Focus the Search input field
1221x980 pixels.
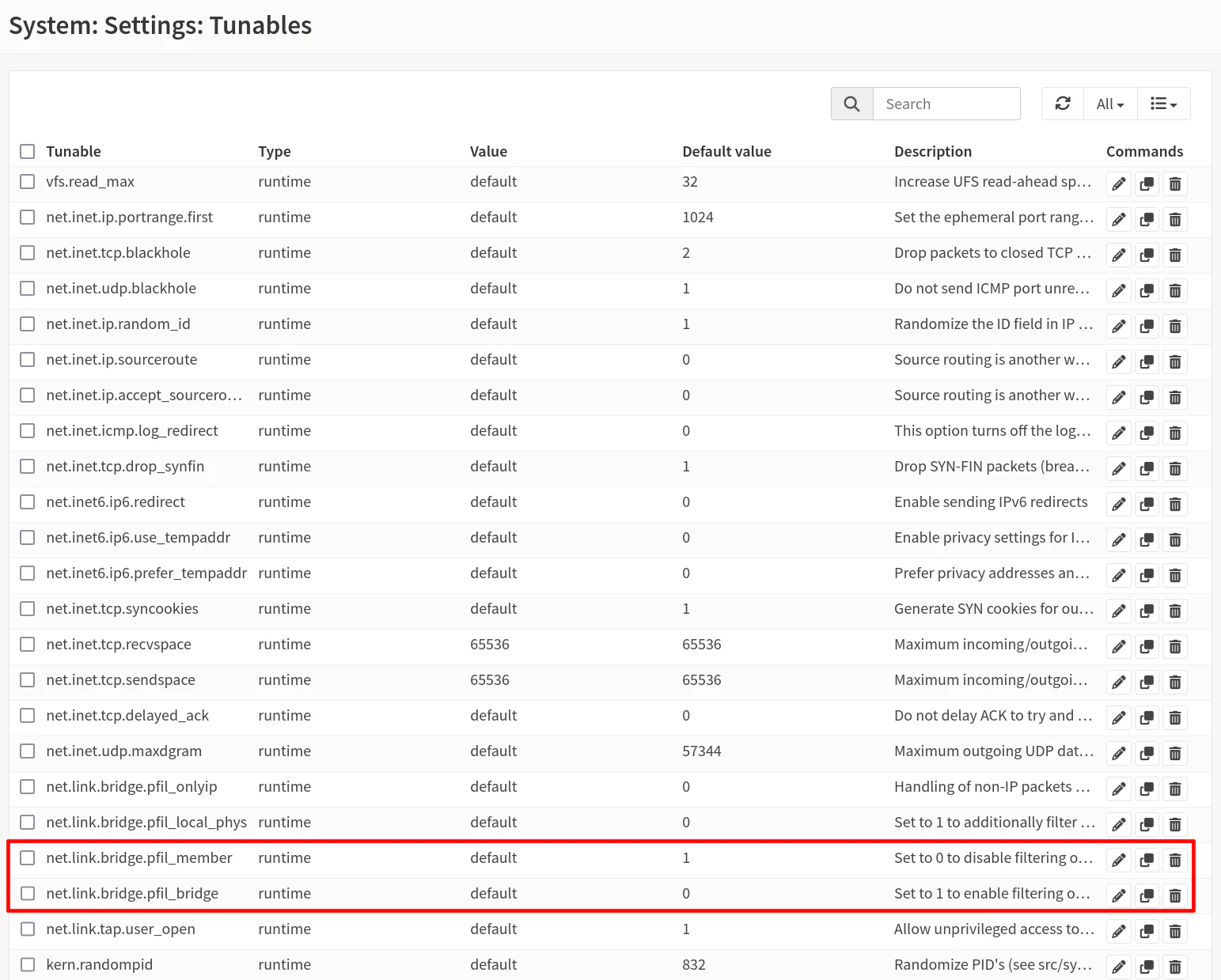click(946, 104)
